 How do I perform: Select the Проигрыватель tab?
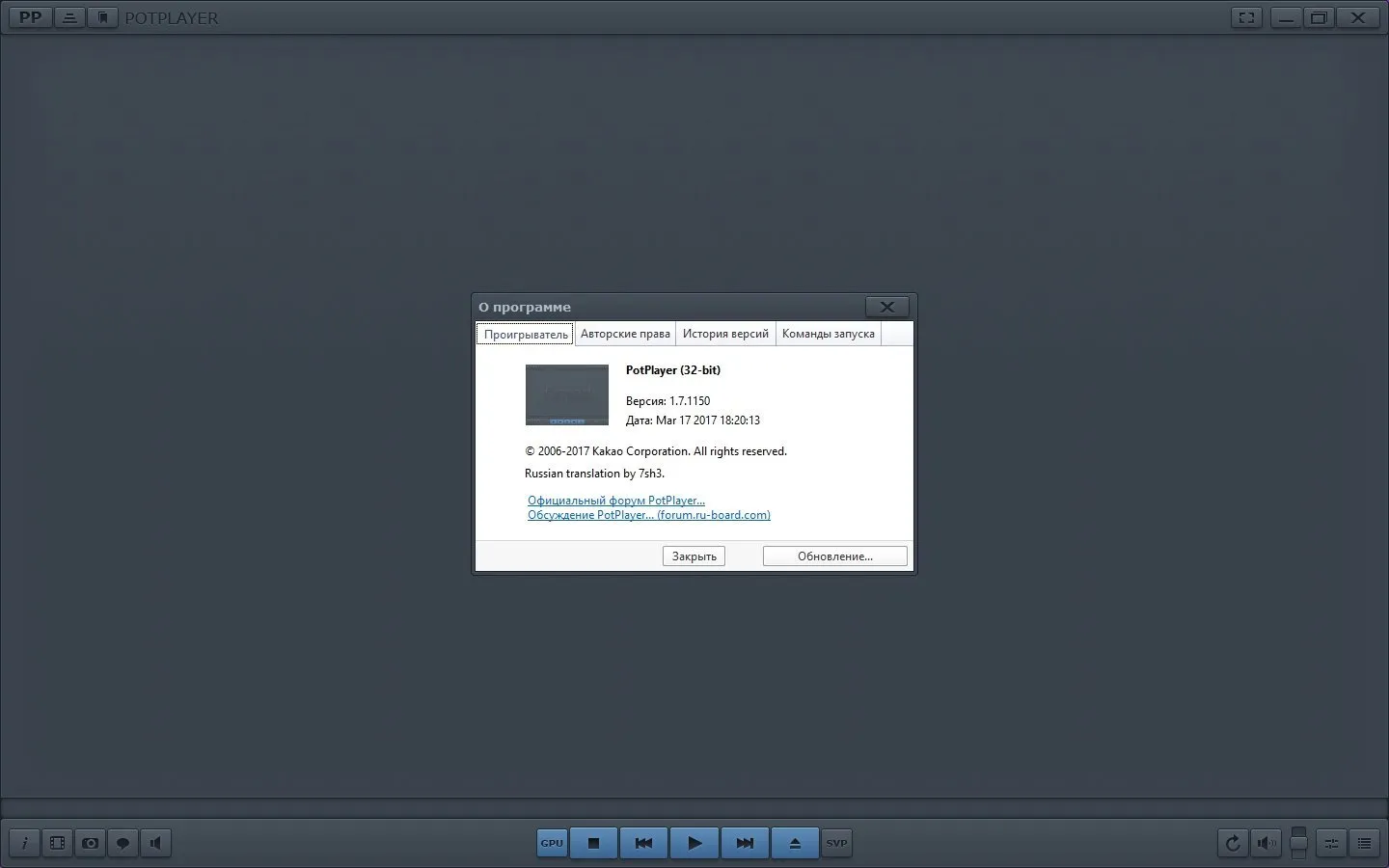526,334
